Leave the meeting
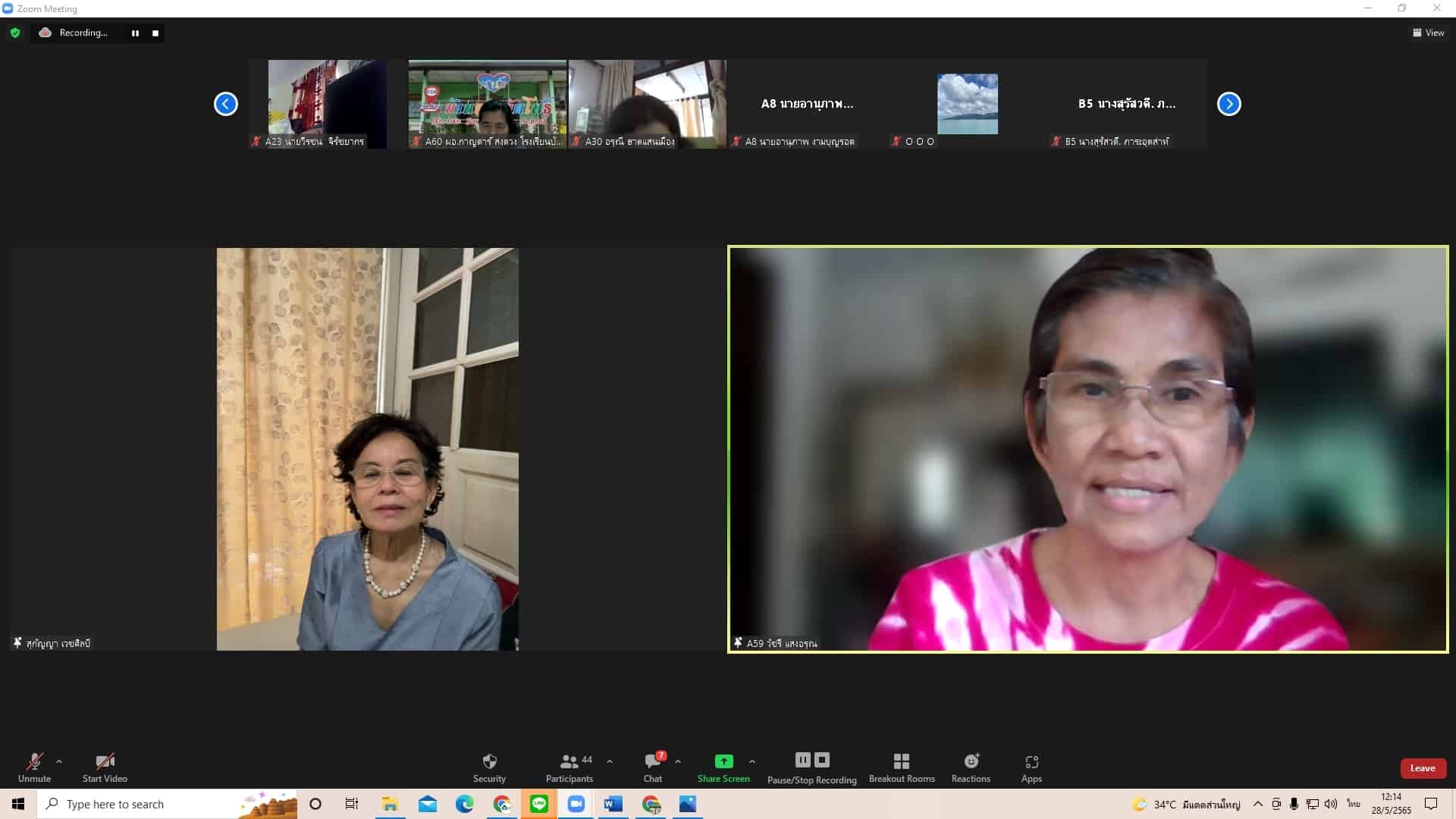 1422,768
